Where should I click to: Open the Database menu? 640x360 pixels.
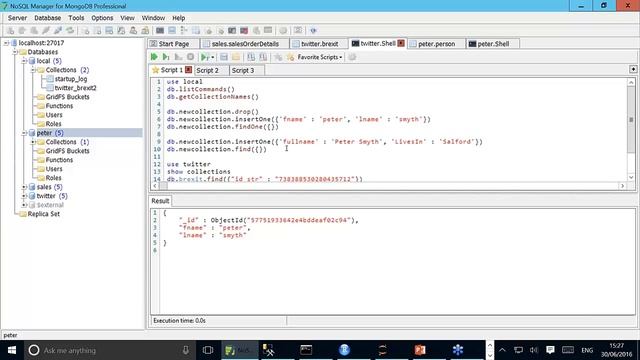(47, 18)
